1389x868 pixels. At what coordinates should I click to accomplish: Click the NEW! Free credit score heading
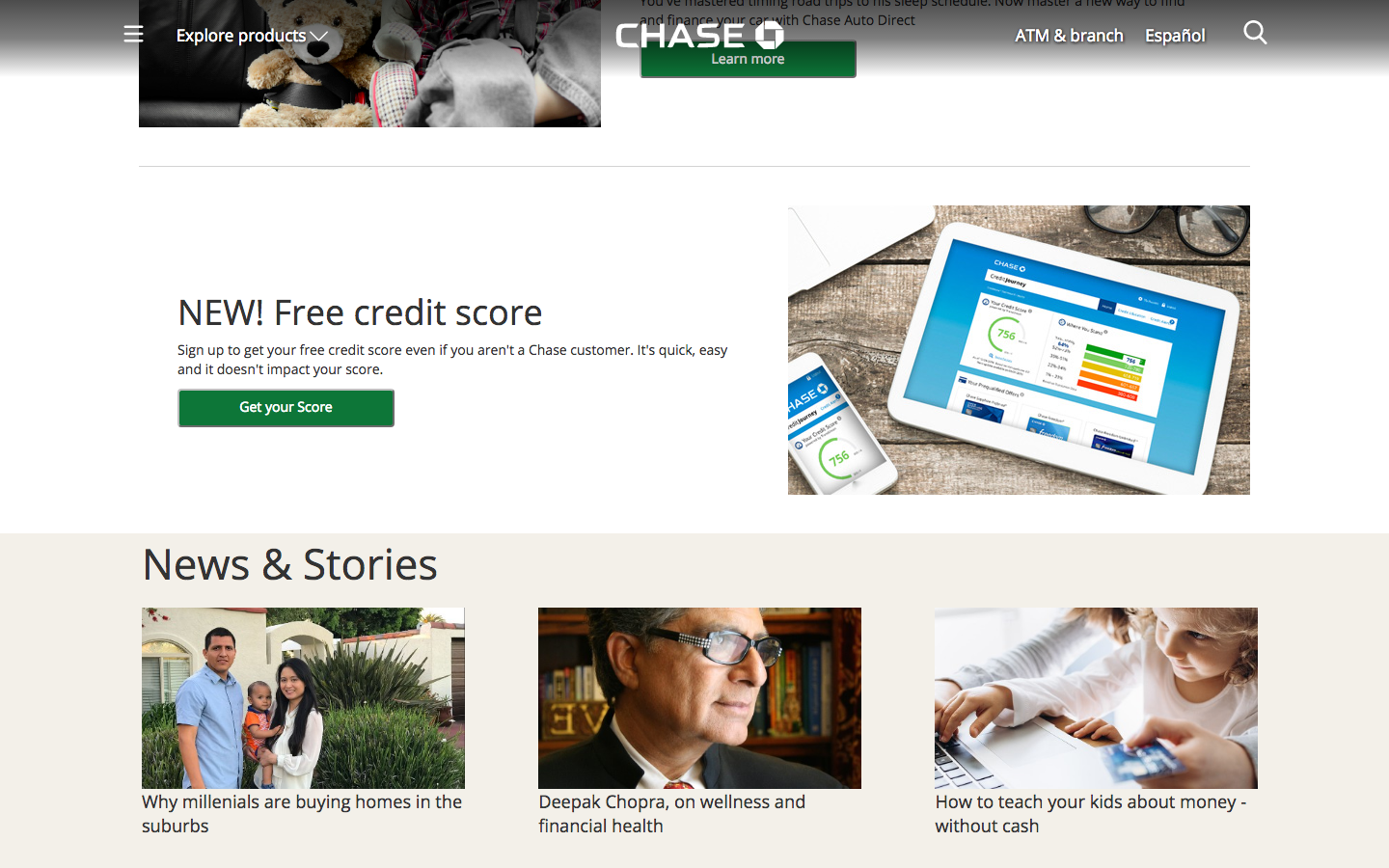pos(360,312)
